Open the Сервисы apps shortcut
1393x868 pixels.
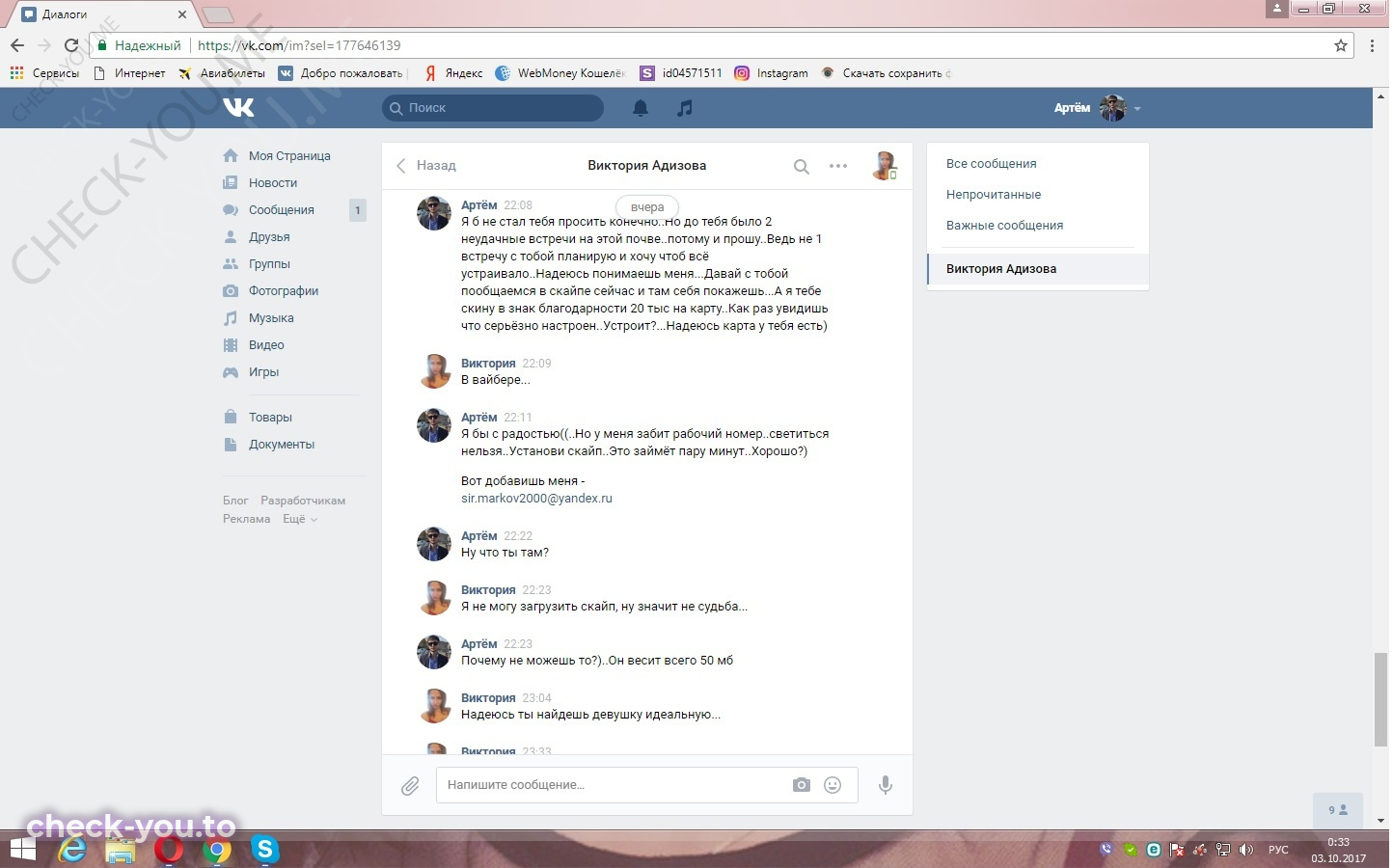44,73
